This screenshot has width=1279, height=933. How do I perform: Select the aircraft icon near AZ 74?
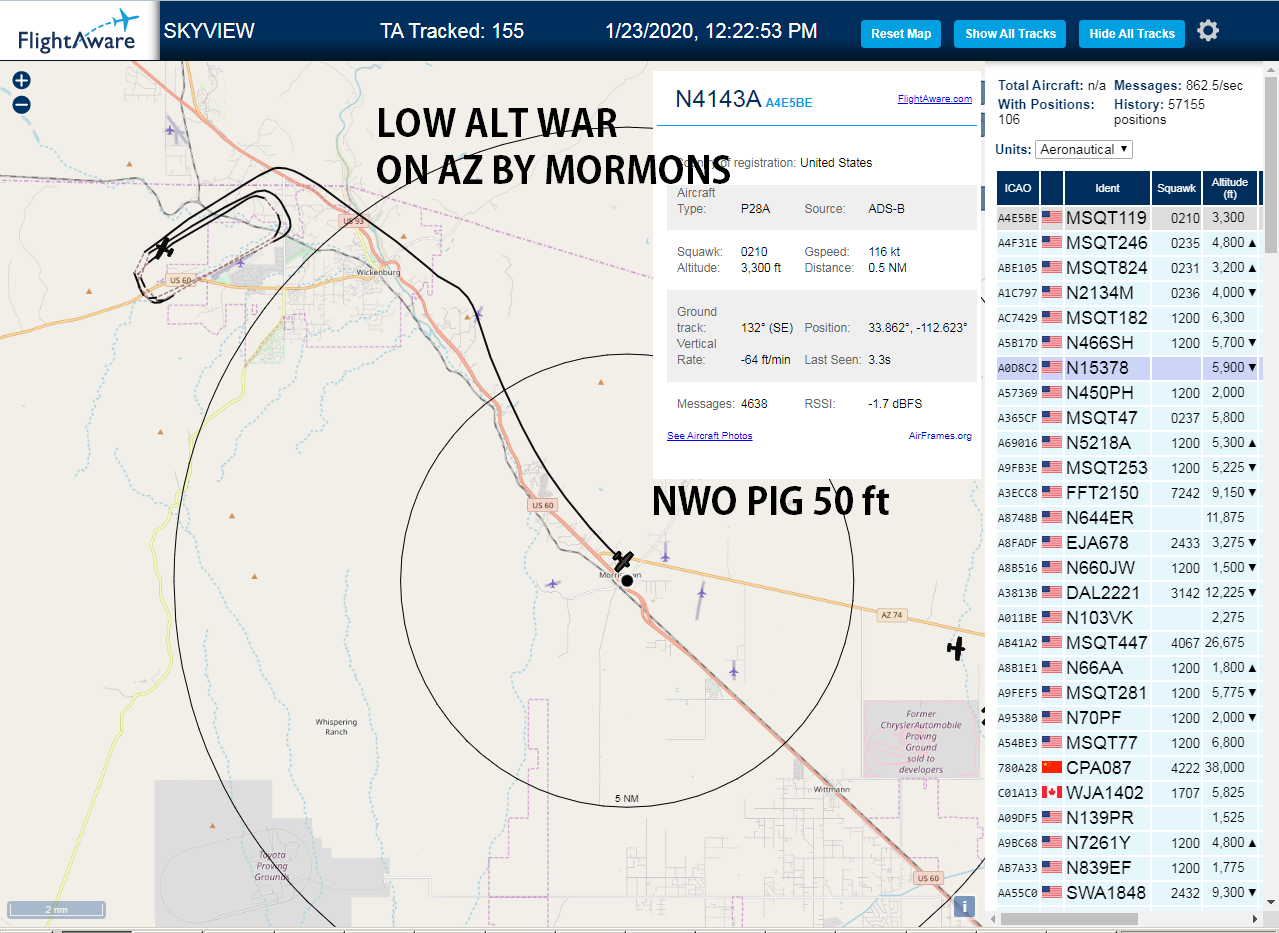[956, 649]
